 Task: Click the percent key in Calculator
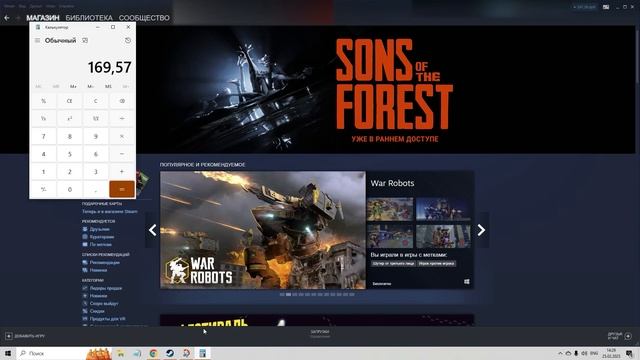pos(43,101)
